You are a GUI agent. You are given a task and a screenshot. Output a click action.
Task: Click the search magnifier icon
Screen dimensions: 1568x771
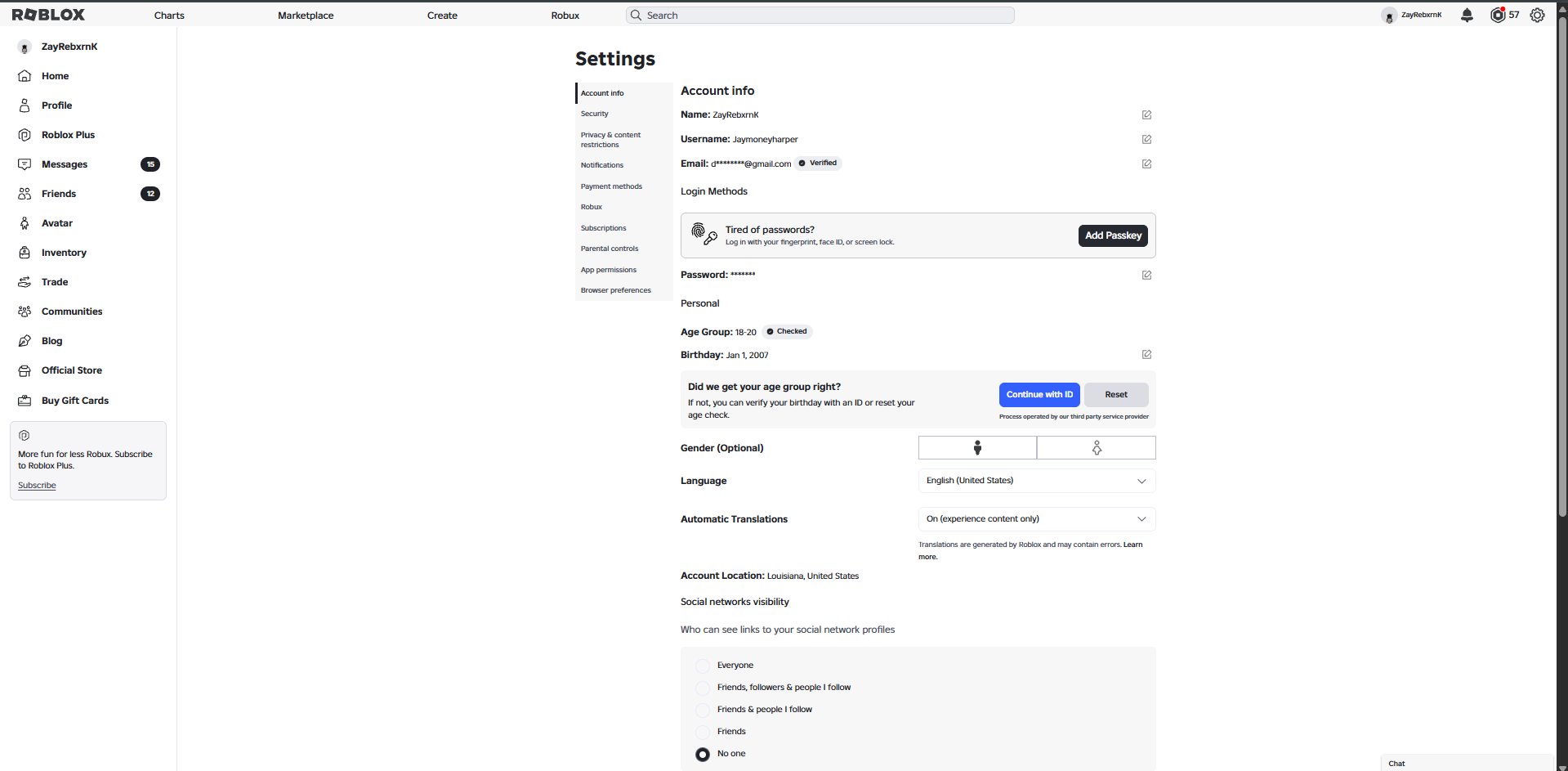click(x=636, y=16)
